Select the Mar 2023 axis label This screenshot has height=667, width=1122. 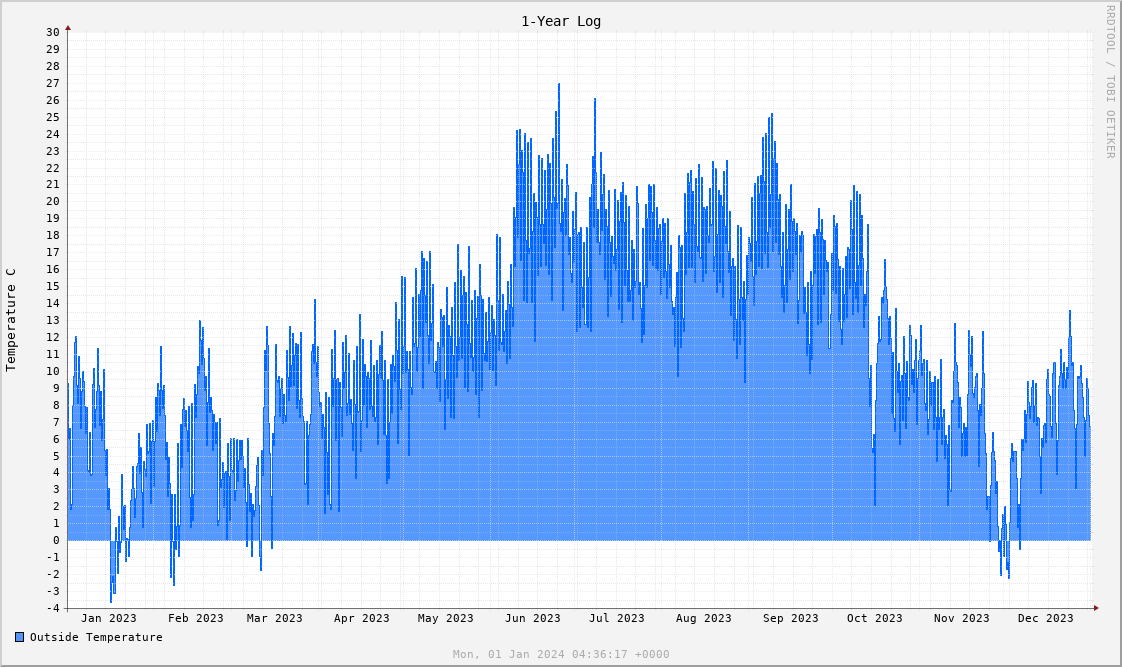click(274, 618)
